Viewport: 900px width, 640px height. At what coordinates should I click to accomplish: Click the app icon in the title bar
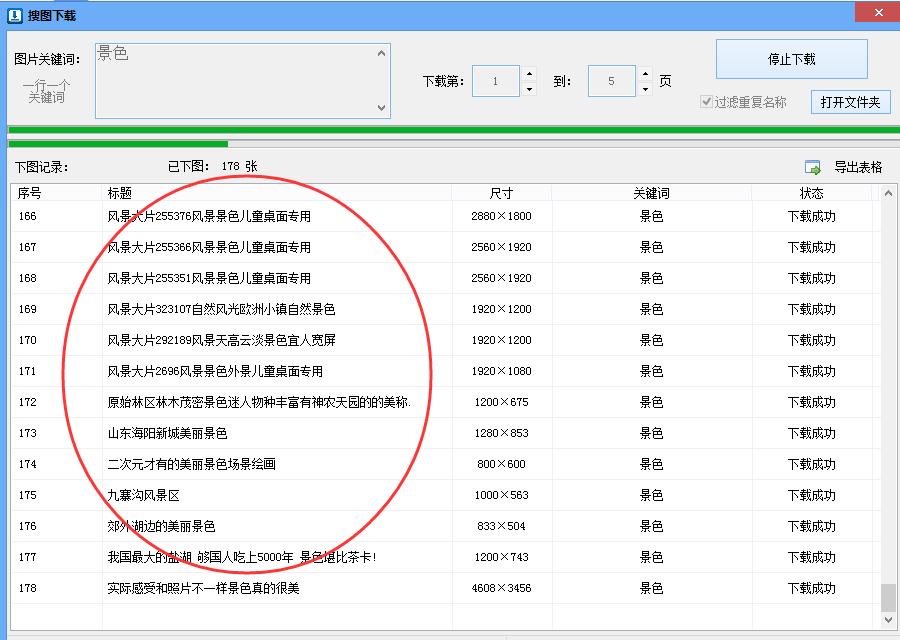[14, 13]
